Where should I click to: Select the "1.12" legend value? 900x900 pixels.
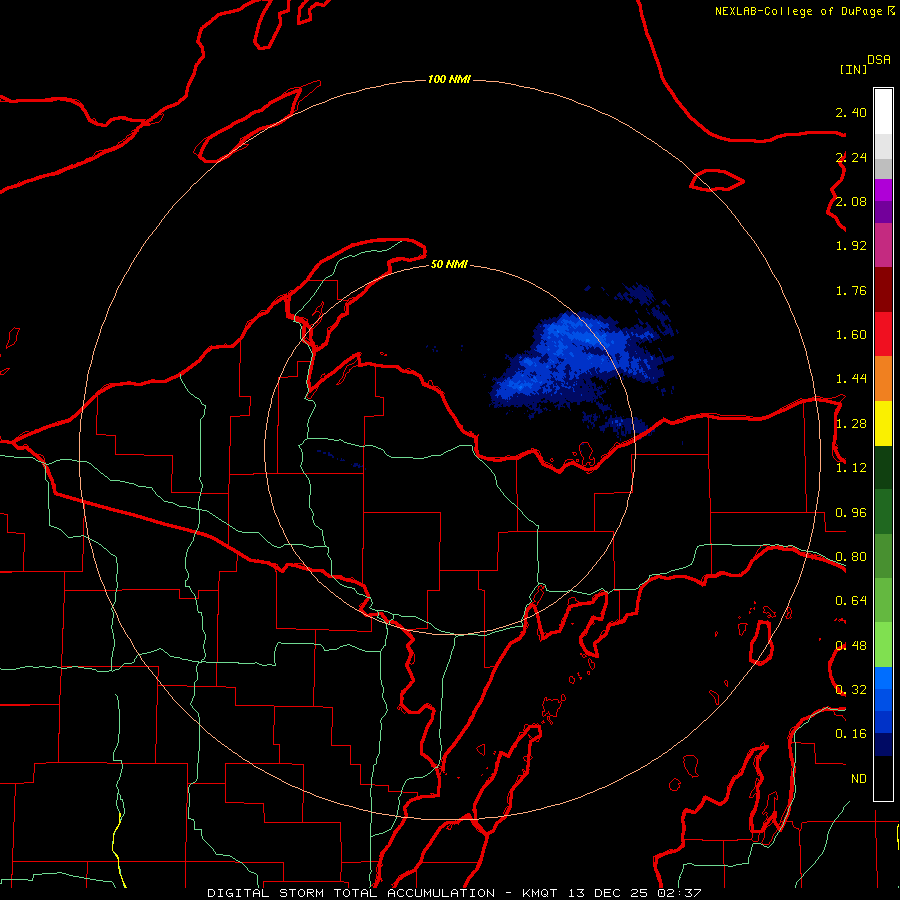[x=851, y=468]
